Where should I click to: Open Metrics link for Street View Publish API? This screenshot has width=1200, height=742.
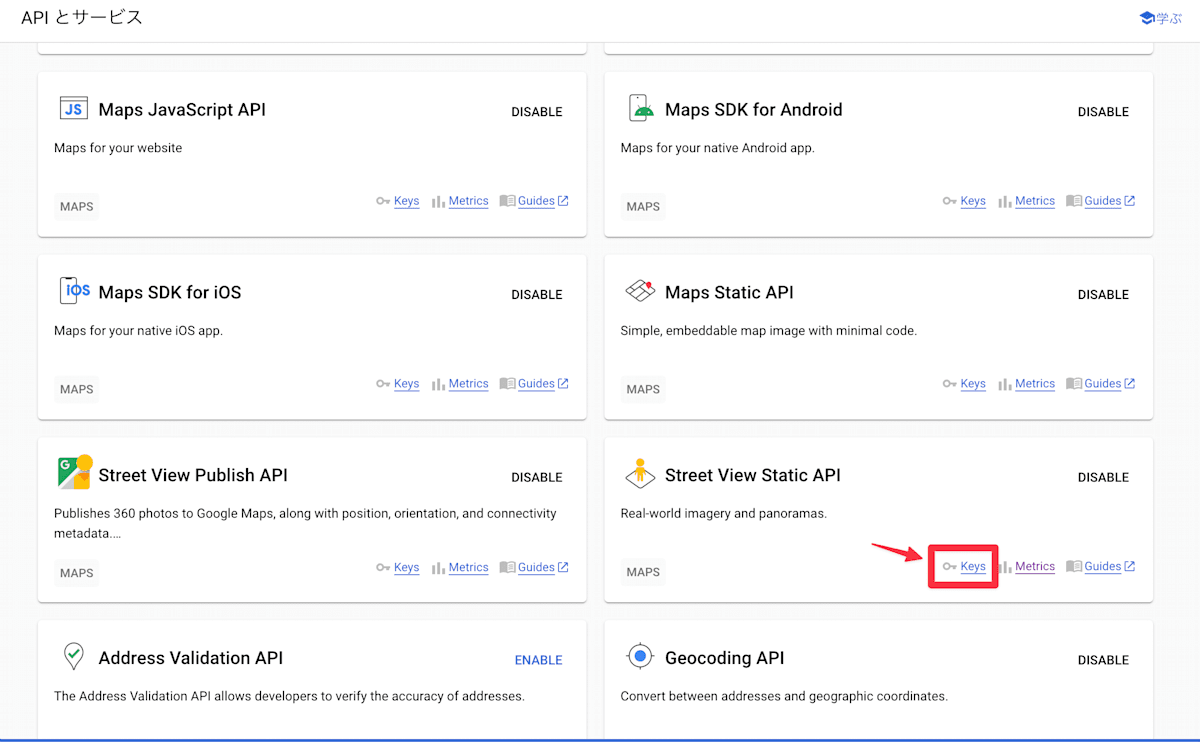[468, 567]
